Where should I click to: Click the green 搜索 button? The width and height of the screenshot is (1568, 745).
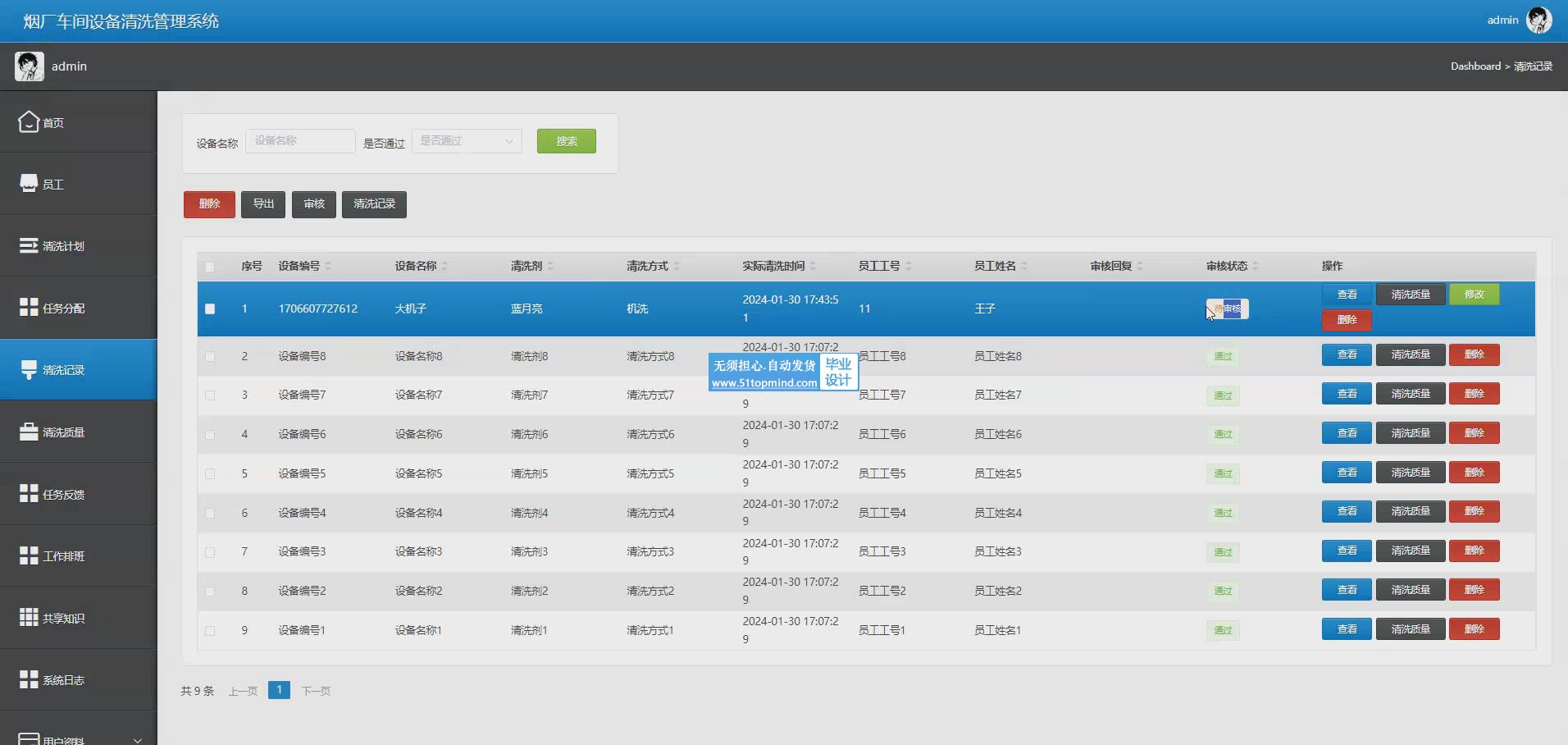[x=567, y=141]
